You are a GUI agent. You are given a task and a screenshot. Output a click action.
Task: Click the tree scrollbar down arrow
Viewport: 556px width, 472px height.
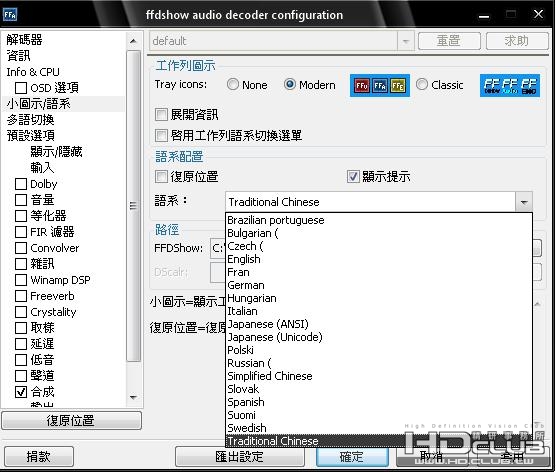point(133,398)
